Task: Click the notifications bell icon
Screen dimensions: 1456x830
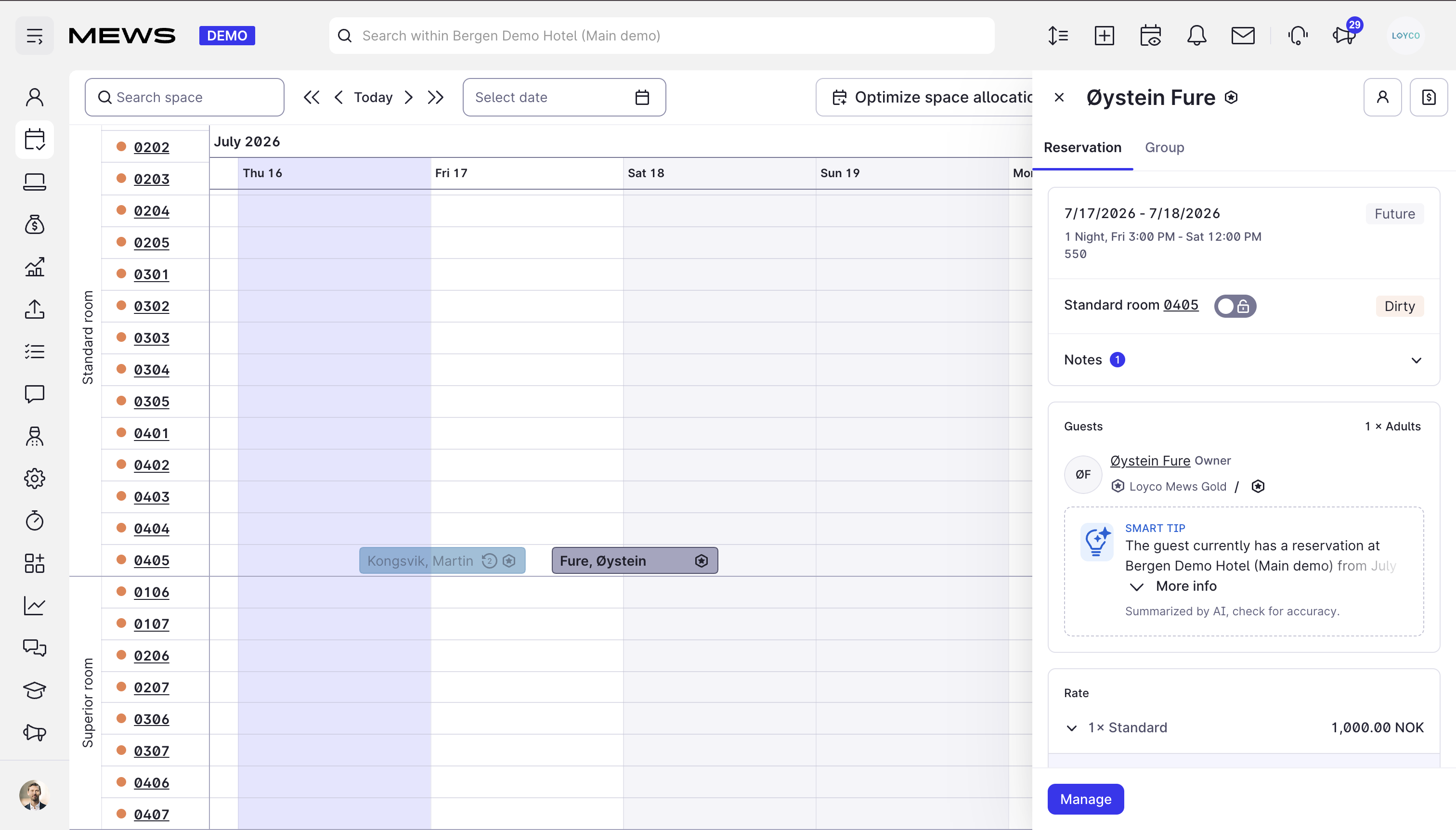Action: 1196,35
